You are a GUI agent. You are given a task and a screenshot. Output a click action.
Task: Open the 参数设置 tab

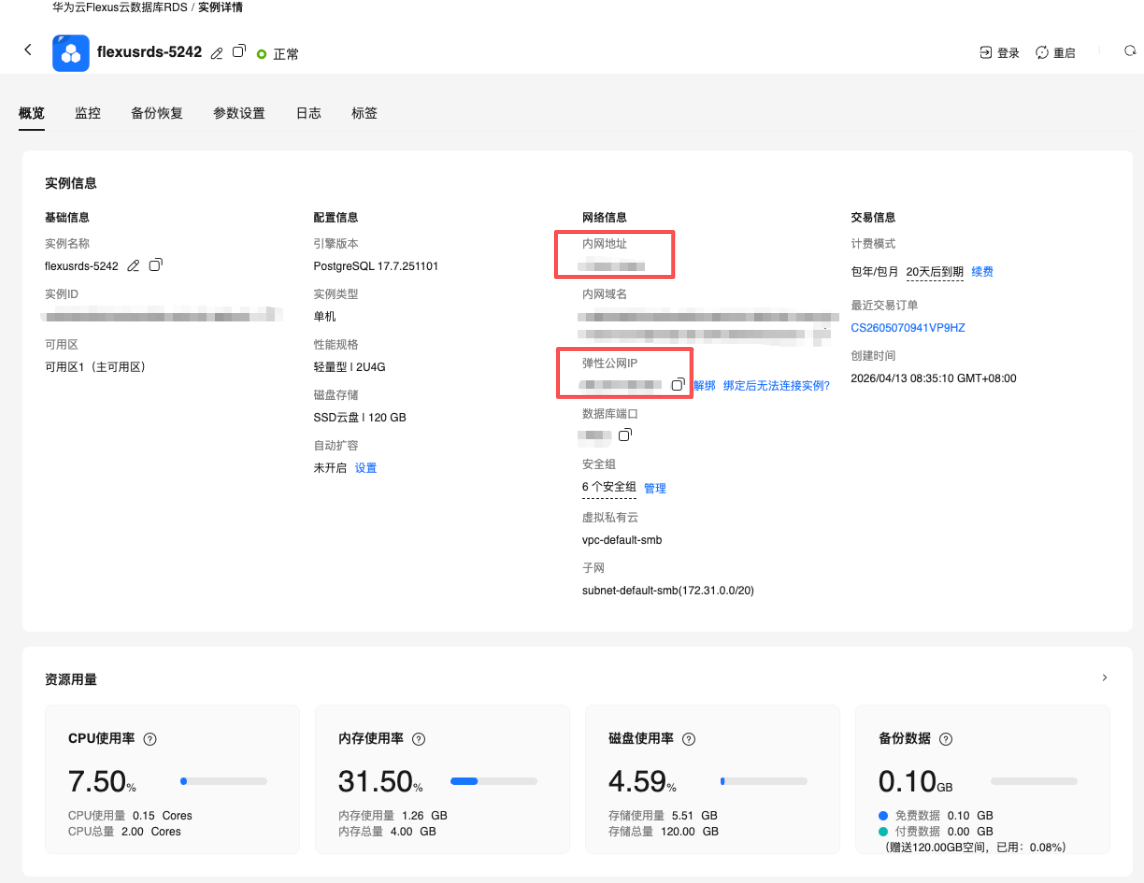pyautogui.click(x=239, y=113)
